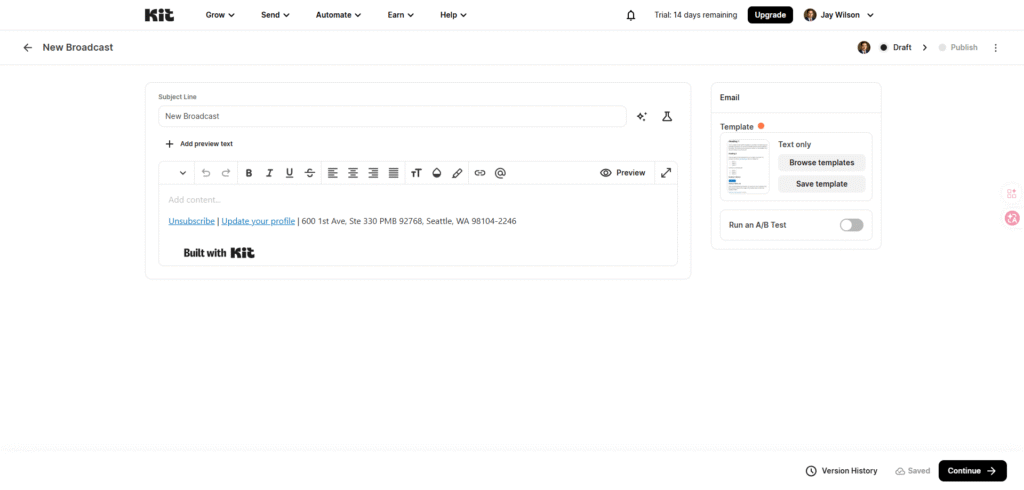This screenshot has width=1024, height=490.
Task: Click the Add content editor area
Action: [x=417, y=200]
